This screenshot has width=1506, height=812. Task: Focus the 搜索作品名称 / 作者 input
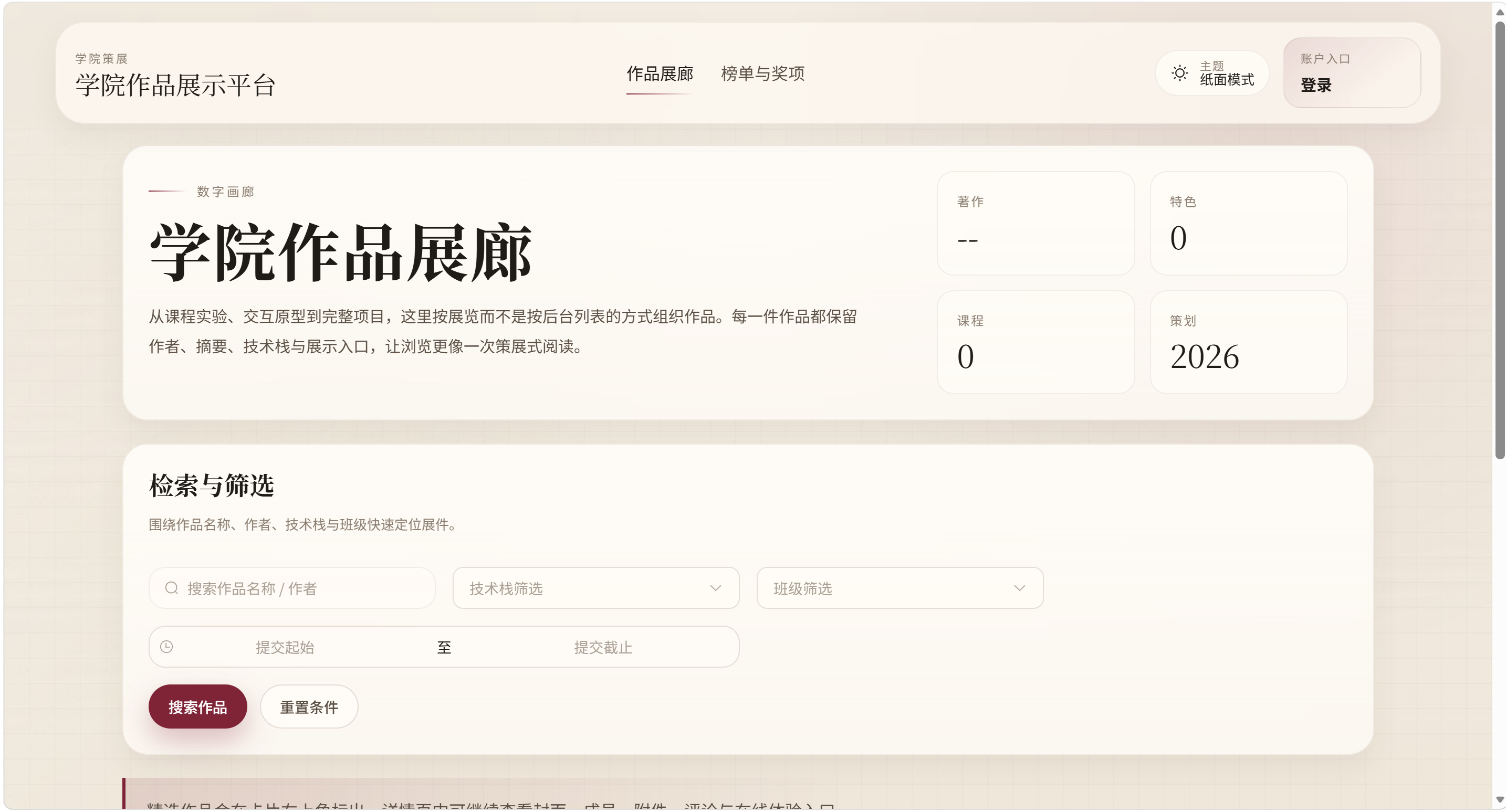292,587
